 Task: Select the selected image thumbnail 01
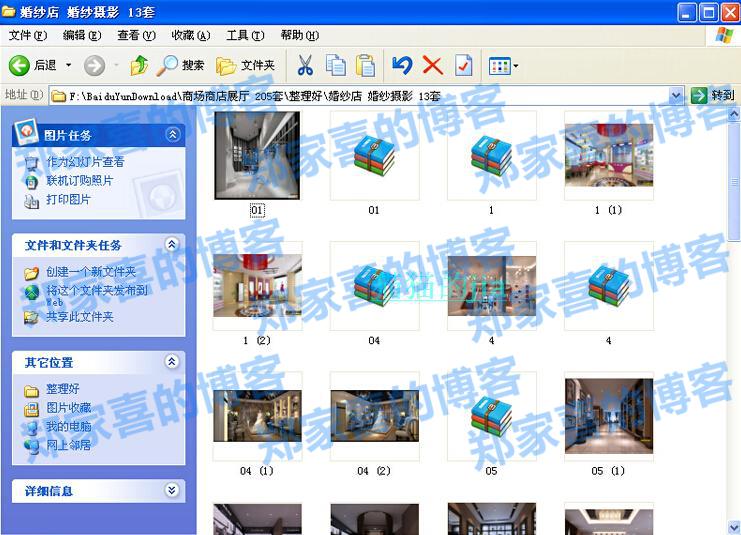pyautogui.click(x=257, y=155)
